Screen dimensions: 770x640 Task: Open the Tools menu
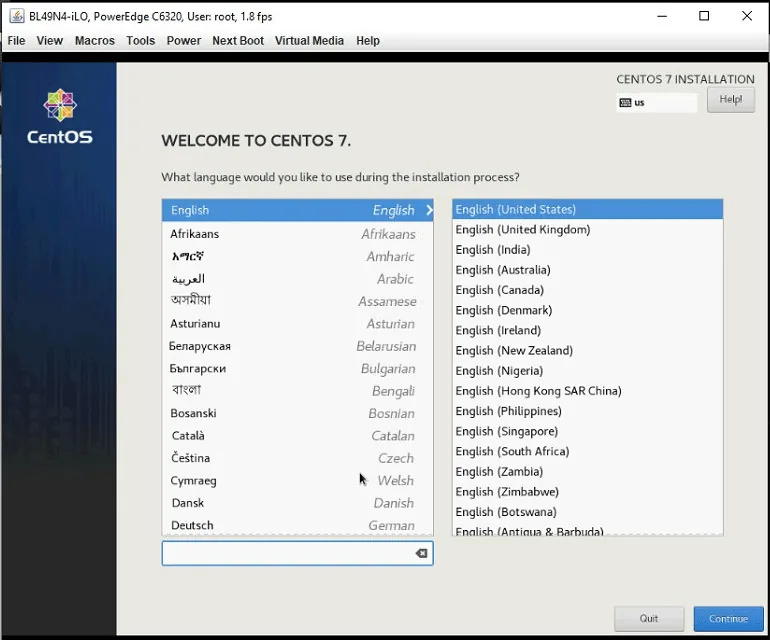tap(140, 41)
